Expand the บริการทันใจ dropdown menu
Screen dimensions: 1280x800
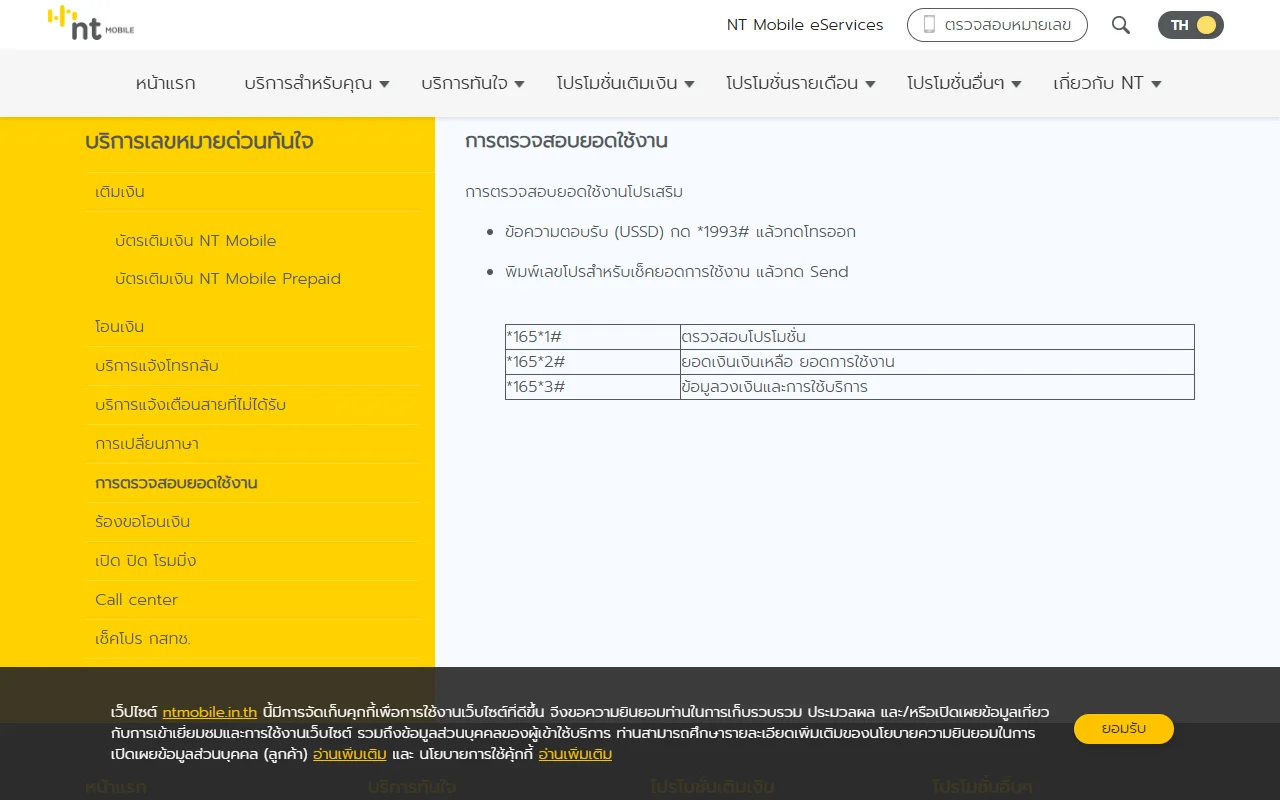tap(473, 83)
